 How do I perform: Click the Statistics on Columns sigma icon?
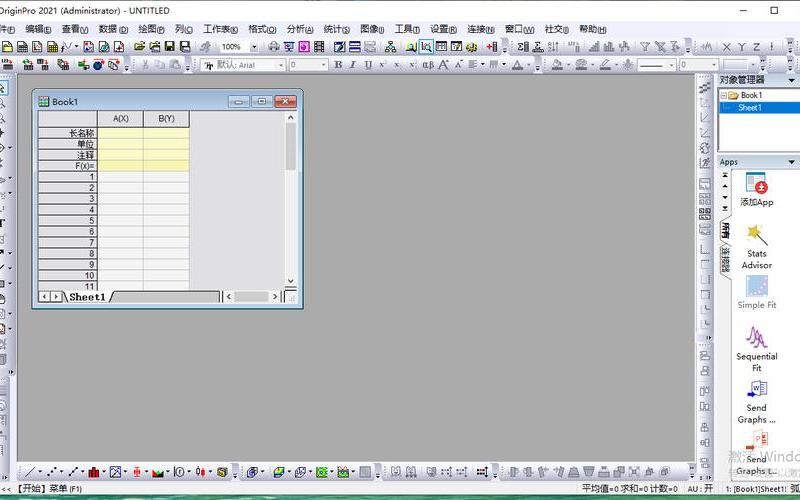(522, 47)
